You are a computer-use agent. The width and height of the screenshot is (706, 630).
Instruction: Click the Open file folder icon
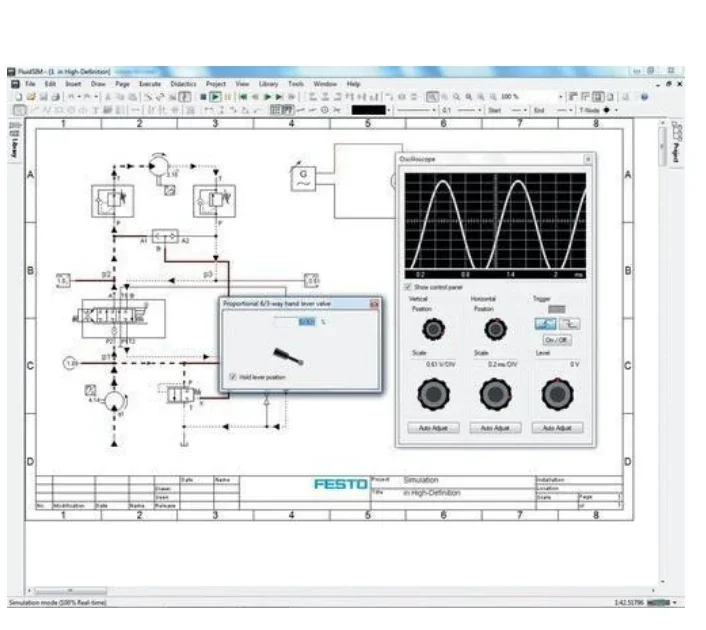click(31, 97)
